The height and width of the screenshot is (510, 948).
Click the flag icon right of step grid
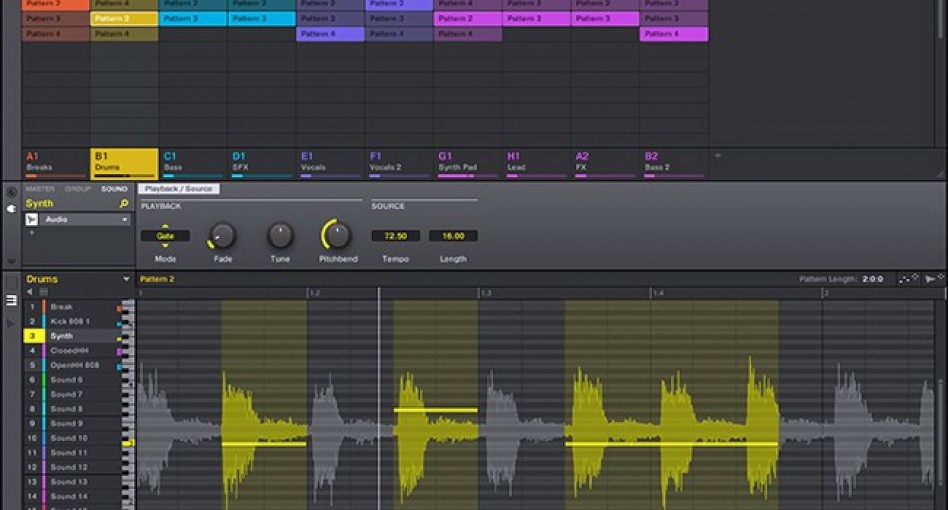pyautogui.click(x=932, y=279)
